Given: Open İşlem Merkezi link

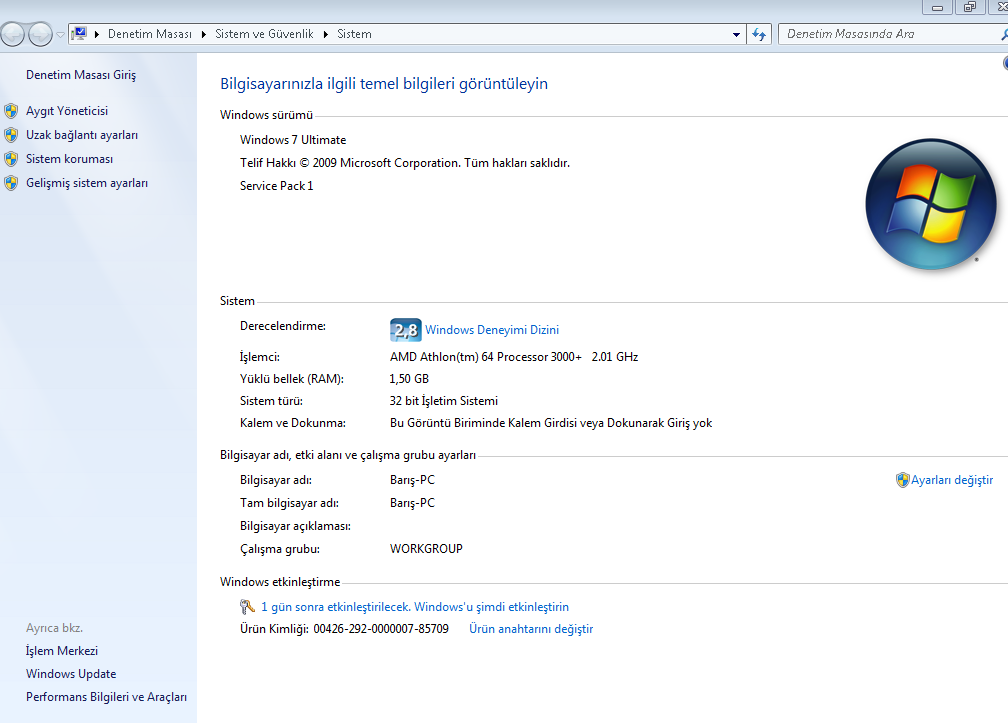Looking at the screenshot, I should (x=62, y=651).
